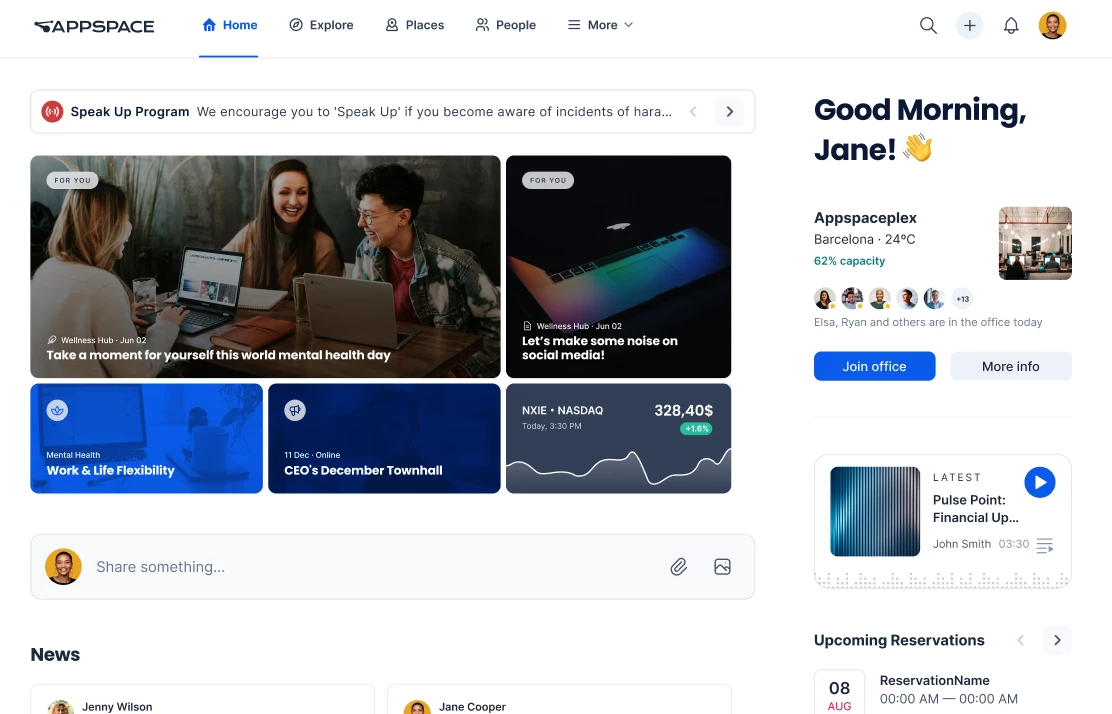Show previous announcement in banner
Viewport: 1112px width, 714px height.
[x=693, y=111]
